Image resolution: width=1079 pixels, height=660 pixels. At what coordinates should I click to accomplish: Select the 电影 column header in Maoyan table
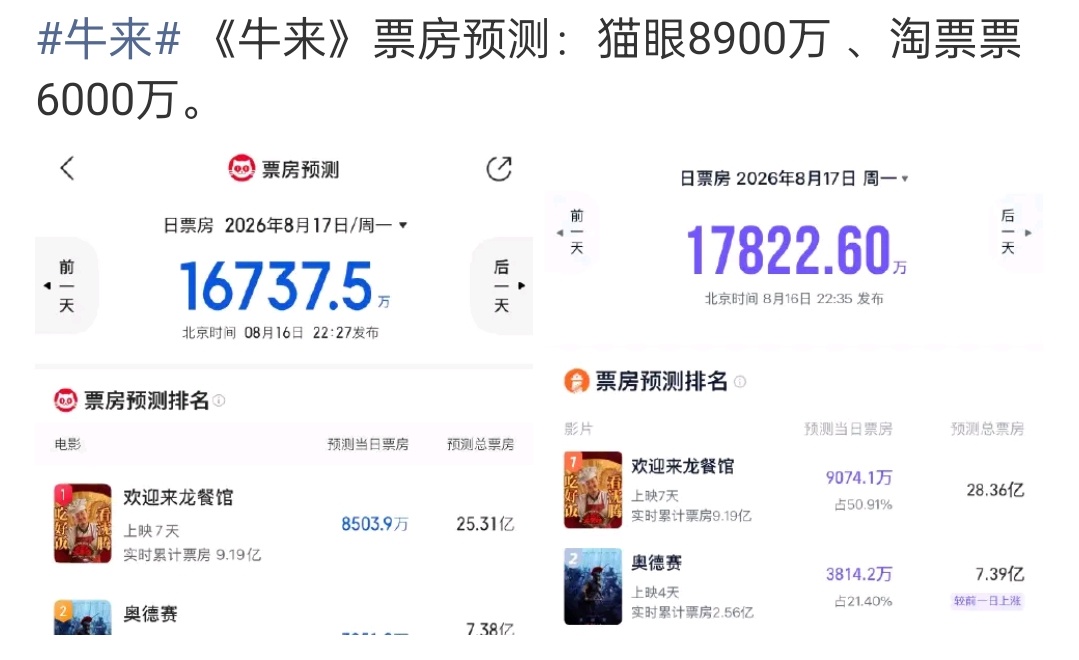coord(67,444)
